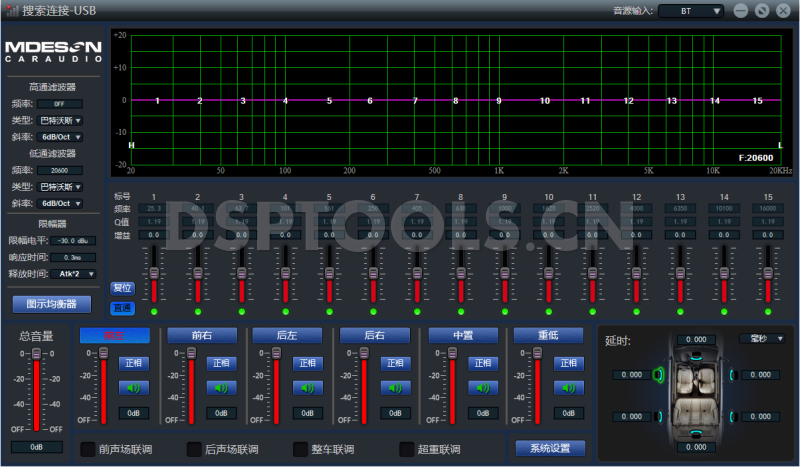The height and width of the screenshot is (467, 800).
Task: Open 释放时间 Atk*2 dropdown
Action: (x=73, y=274)
